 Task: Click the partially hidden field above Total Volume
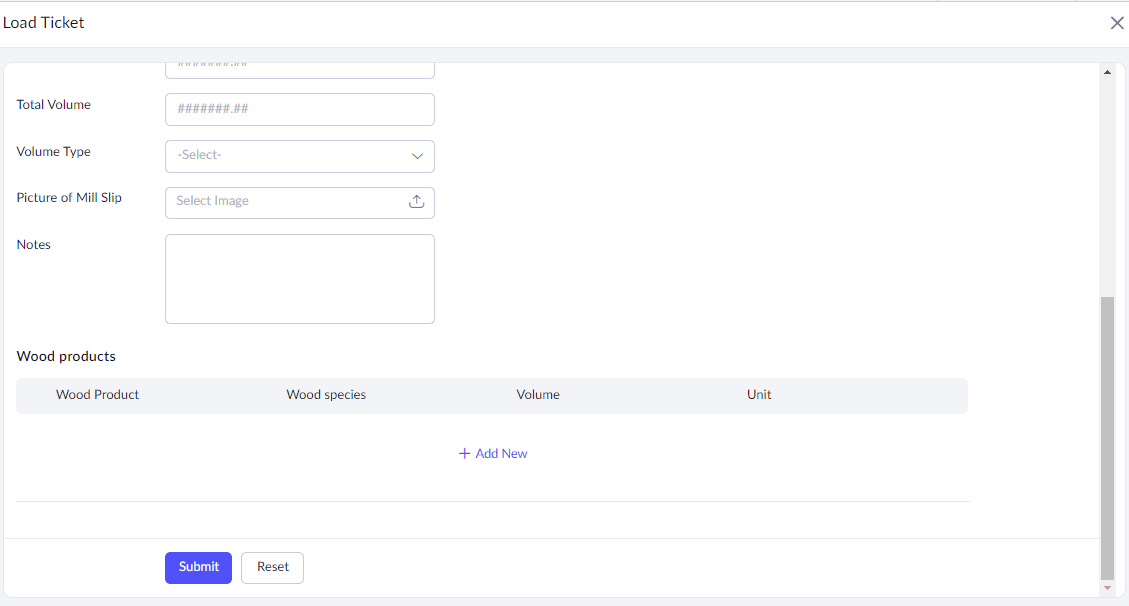[x=299, y=69]
